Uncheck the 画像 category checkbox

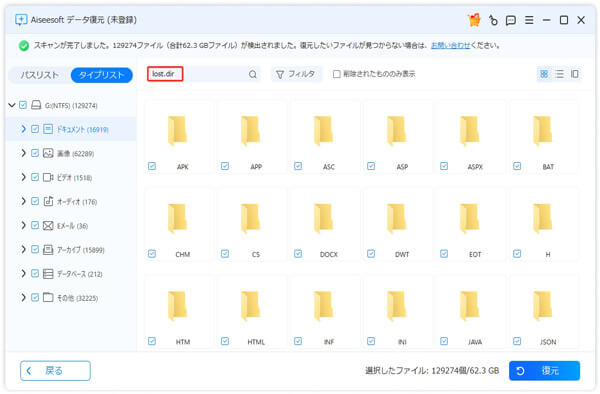coord(35,153)
